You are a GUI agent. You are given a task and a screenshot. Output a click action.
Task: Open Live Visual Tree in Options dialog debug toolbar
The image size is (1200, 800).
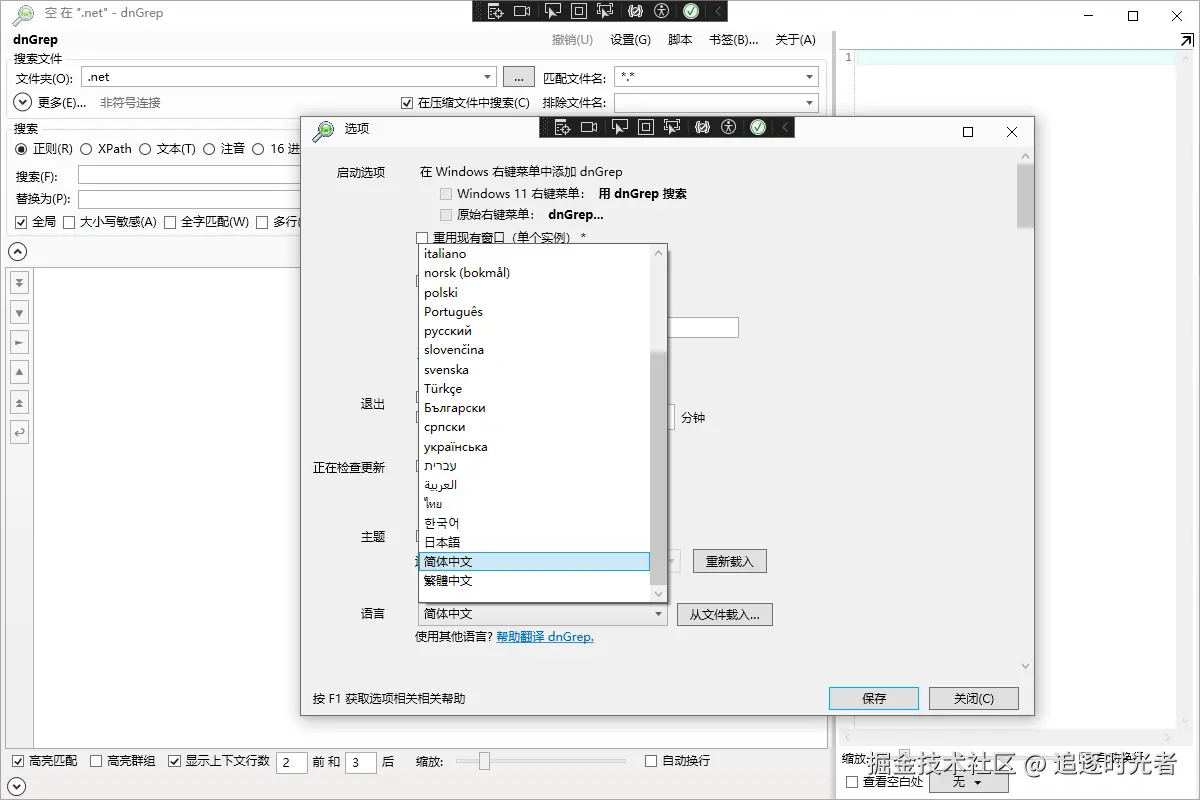pos(561,127)
